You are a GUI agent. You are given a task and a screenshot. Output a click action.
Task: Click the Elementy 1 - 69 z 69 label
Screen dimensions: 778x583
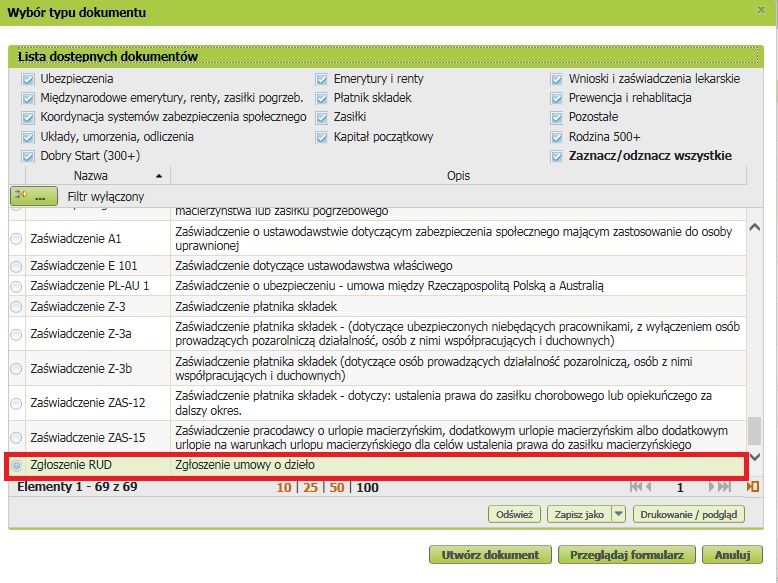coord(77,487)
